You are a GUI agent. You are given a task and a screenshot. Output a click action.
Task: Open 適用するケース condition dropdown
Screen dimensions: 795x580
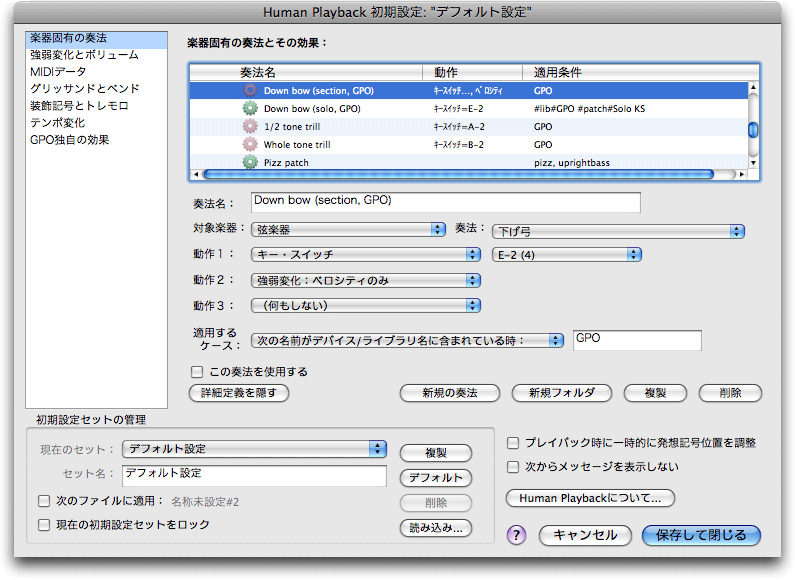pyautogui.click(x=407, y=341)
